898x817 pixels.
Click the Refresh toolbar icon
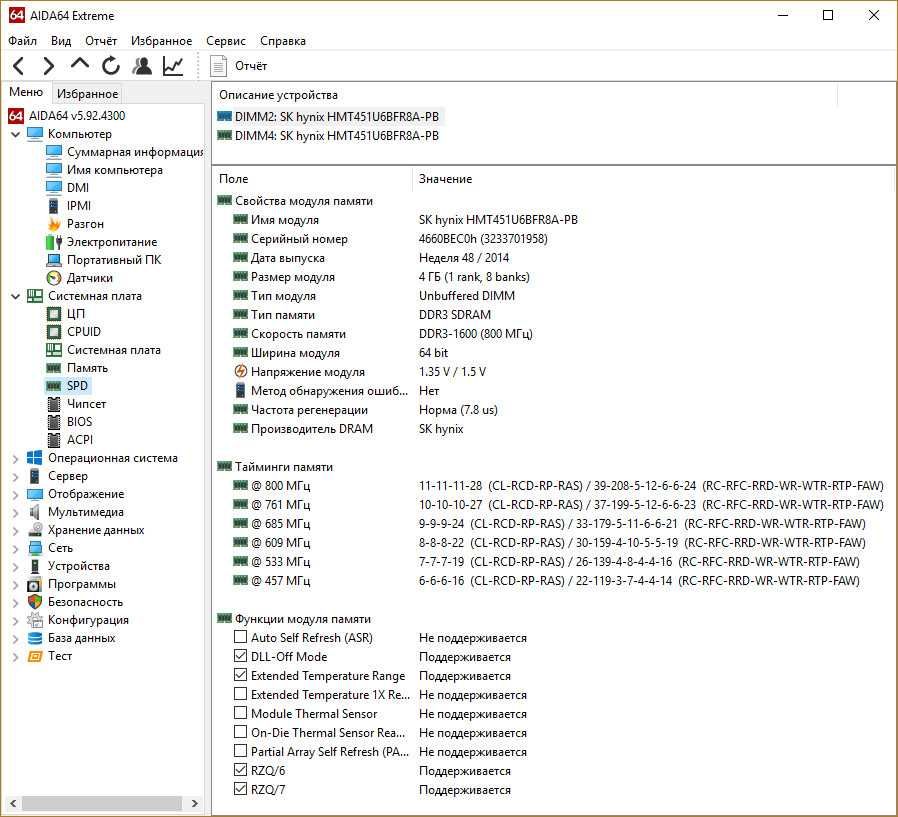(111, 66)
